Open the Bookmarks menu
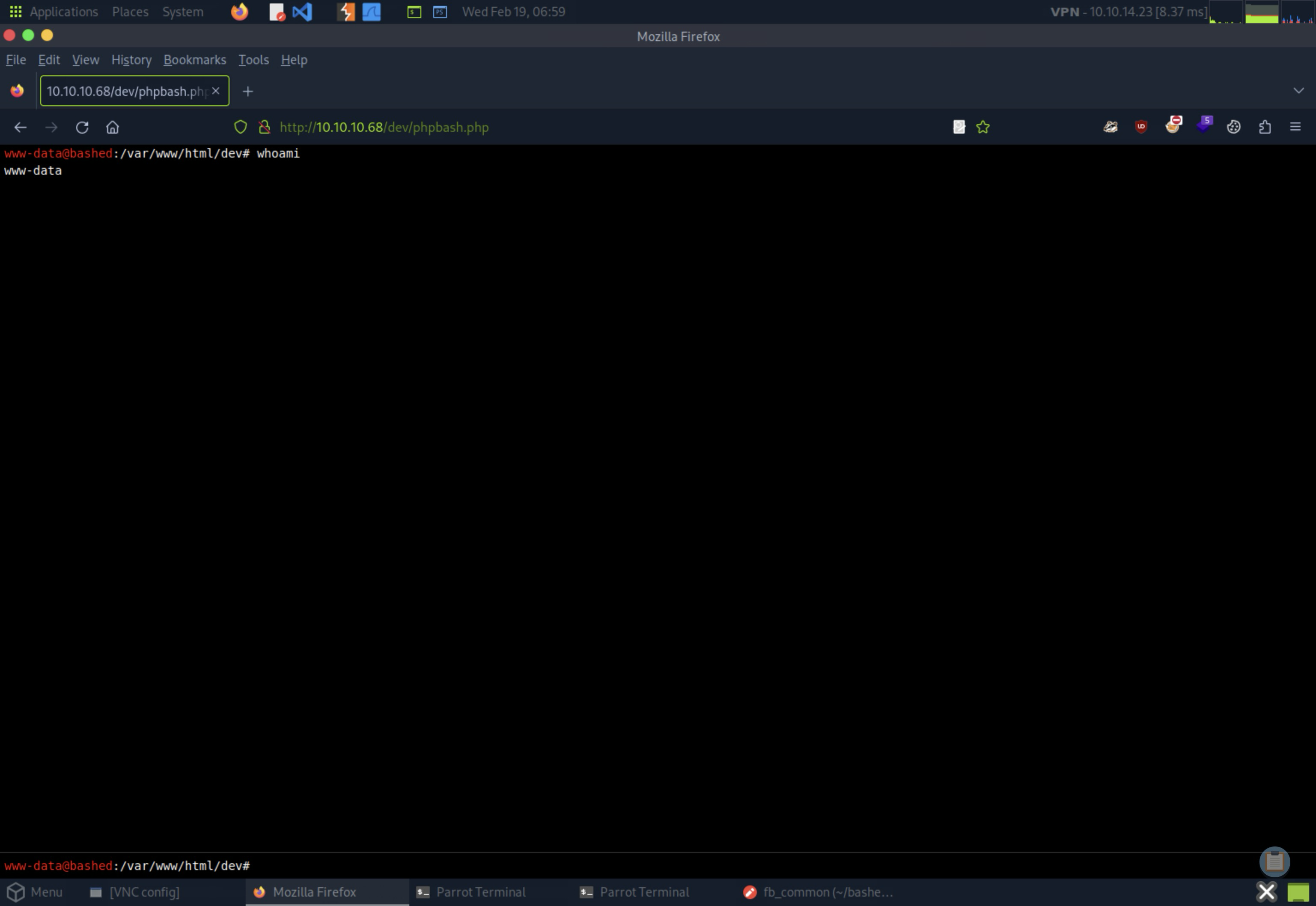1316x906 pixels. tap(195, 60)
